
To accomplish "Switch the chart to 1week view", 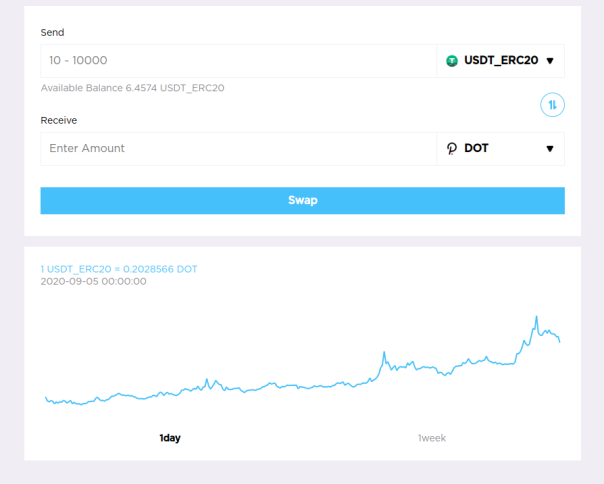I will [432, 438].
